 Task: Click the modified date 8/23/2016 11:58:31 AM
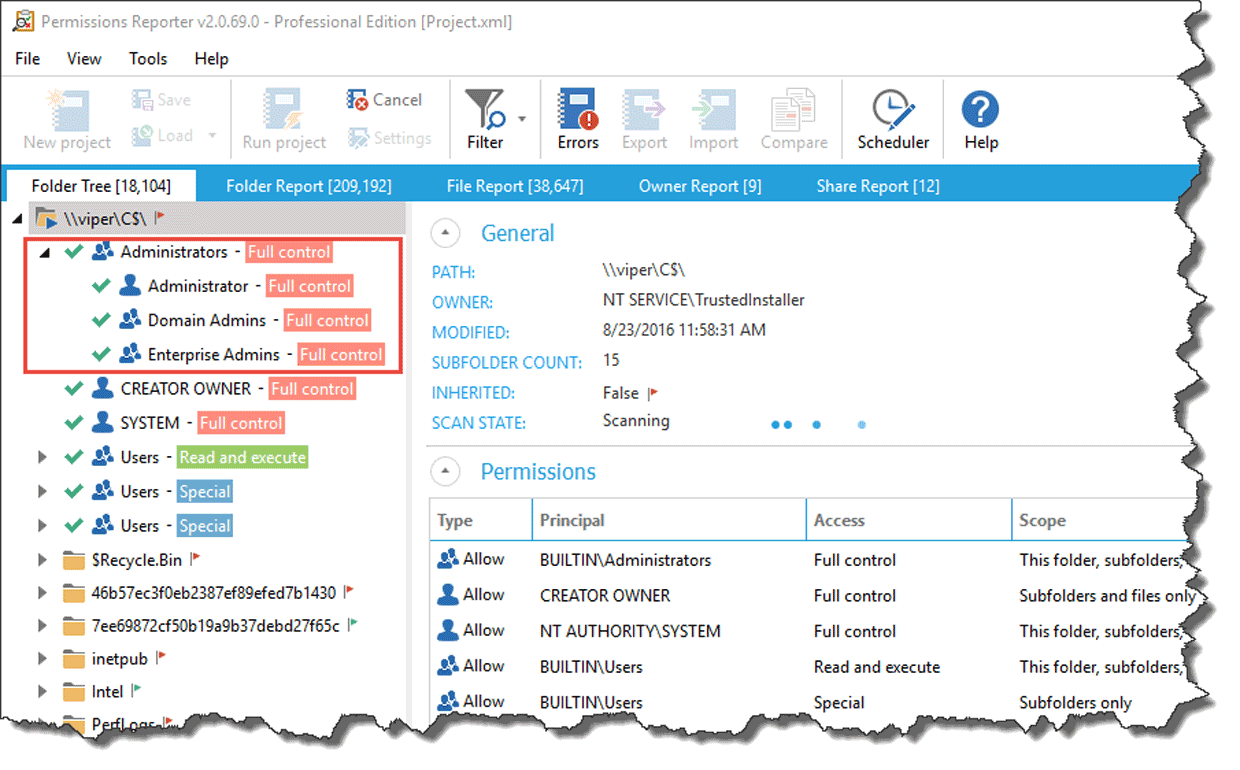pos(685,330)
